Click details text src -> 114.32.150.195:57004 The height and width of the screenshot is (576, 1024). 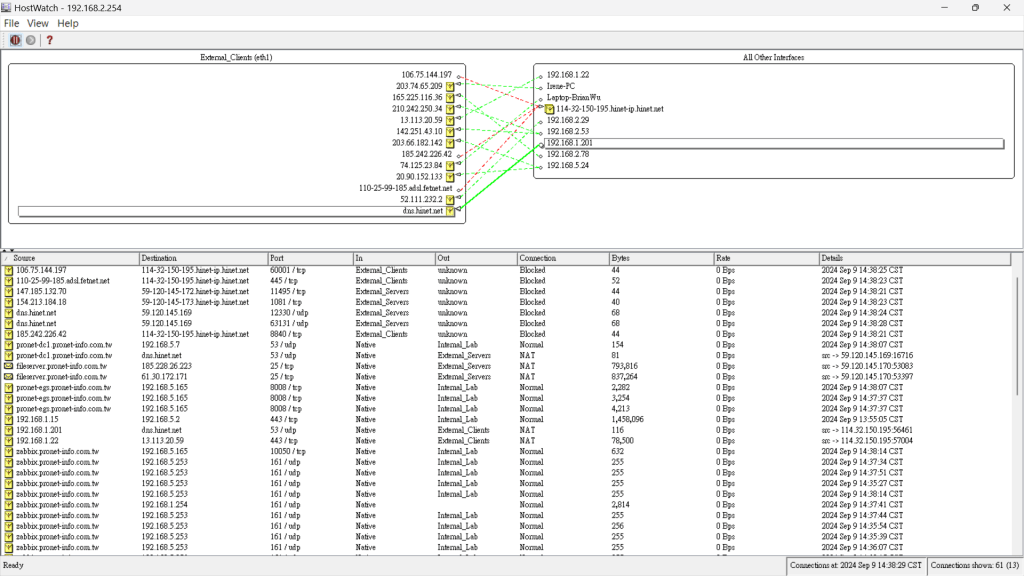(867, 441)
